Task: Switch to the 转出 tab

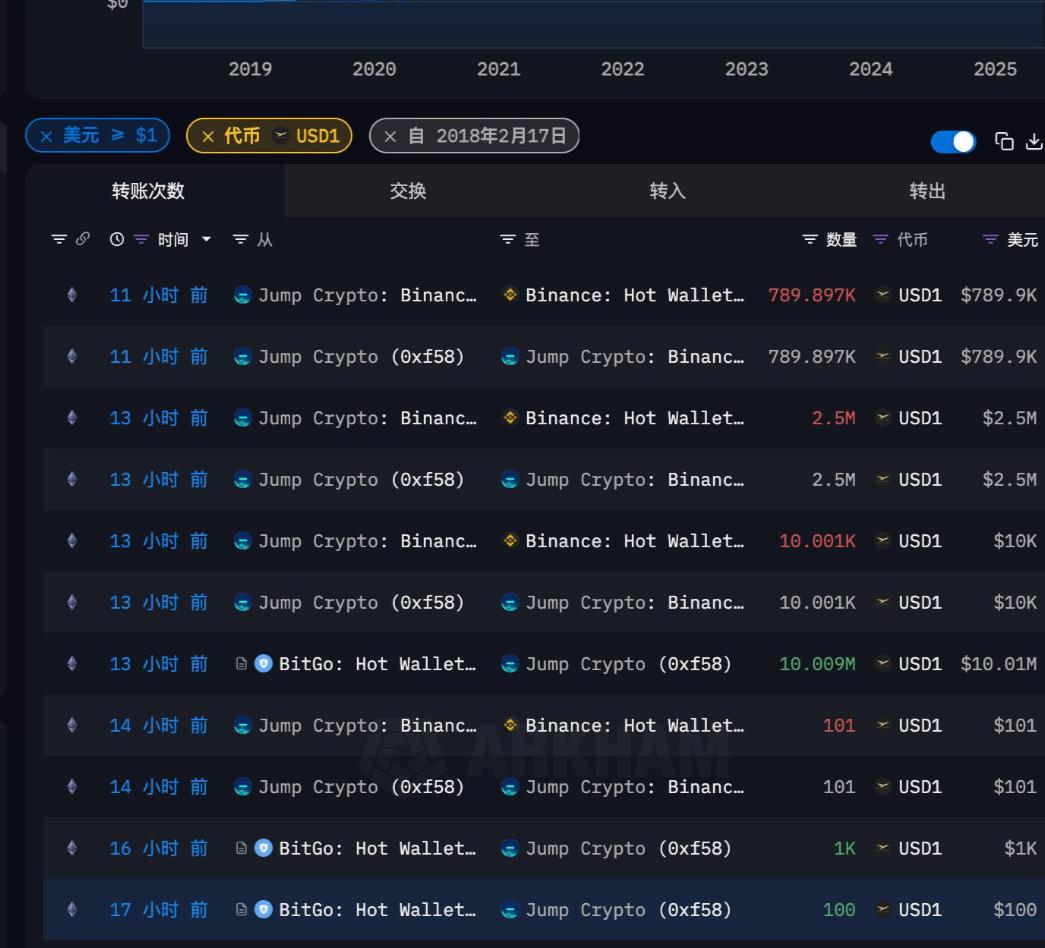Action: coord(927,191)
